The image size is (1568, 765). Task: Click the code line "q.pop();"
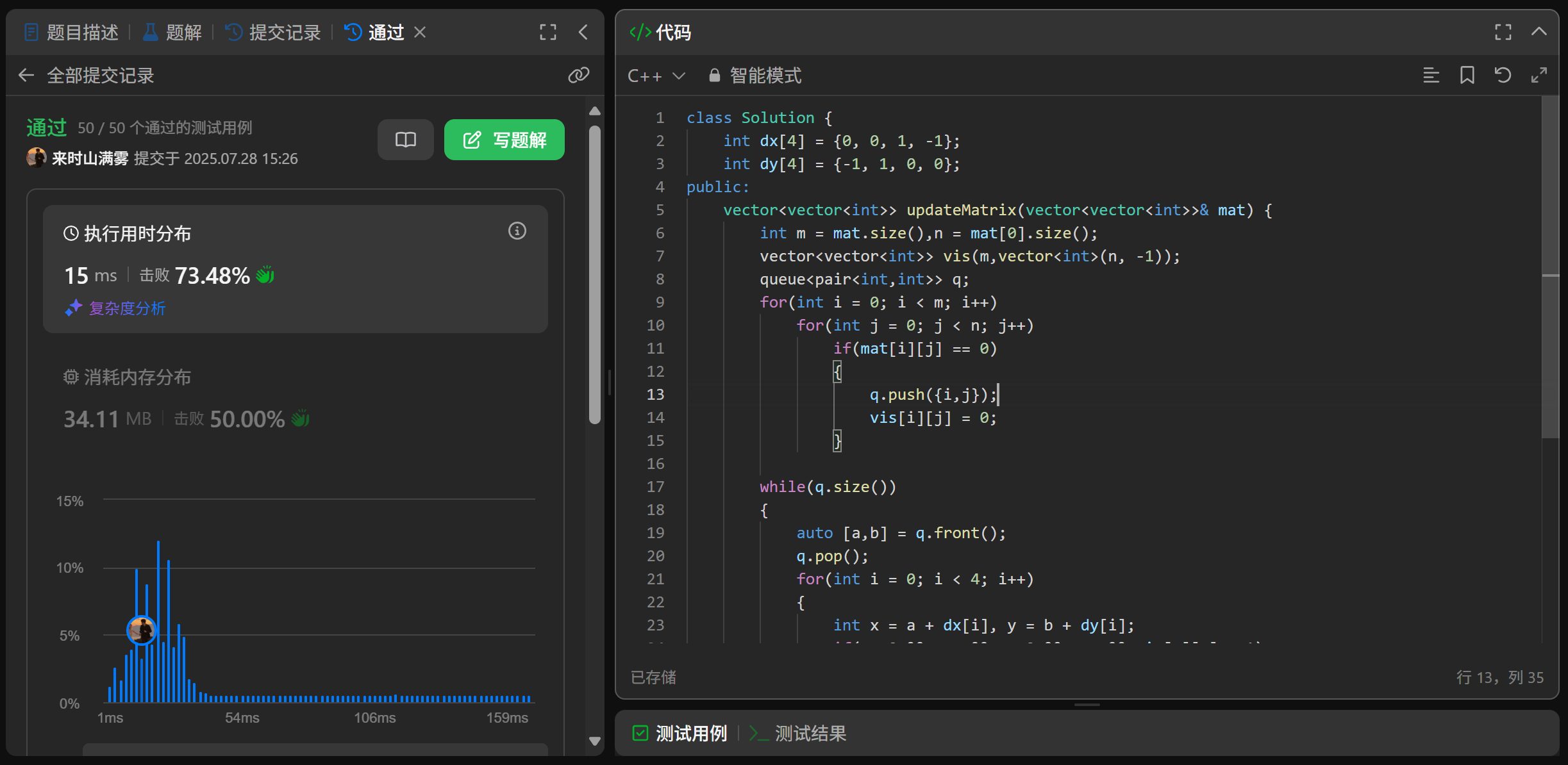(x=832, y=556)
